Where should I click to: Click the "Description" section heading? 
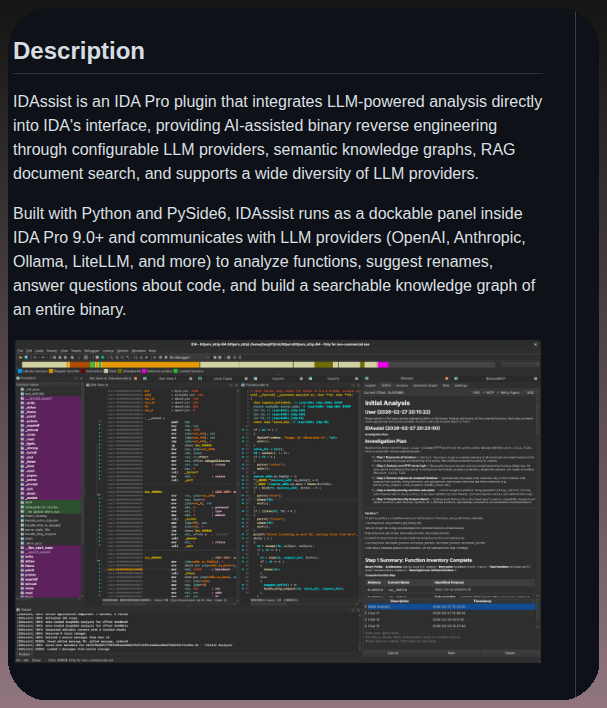tap(79, 51)
